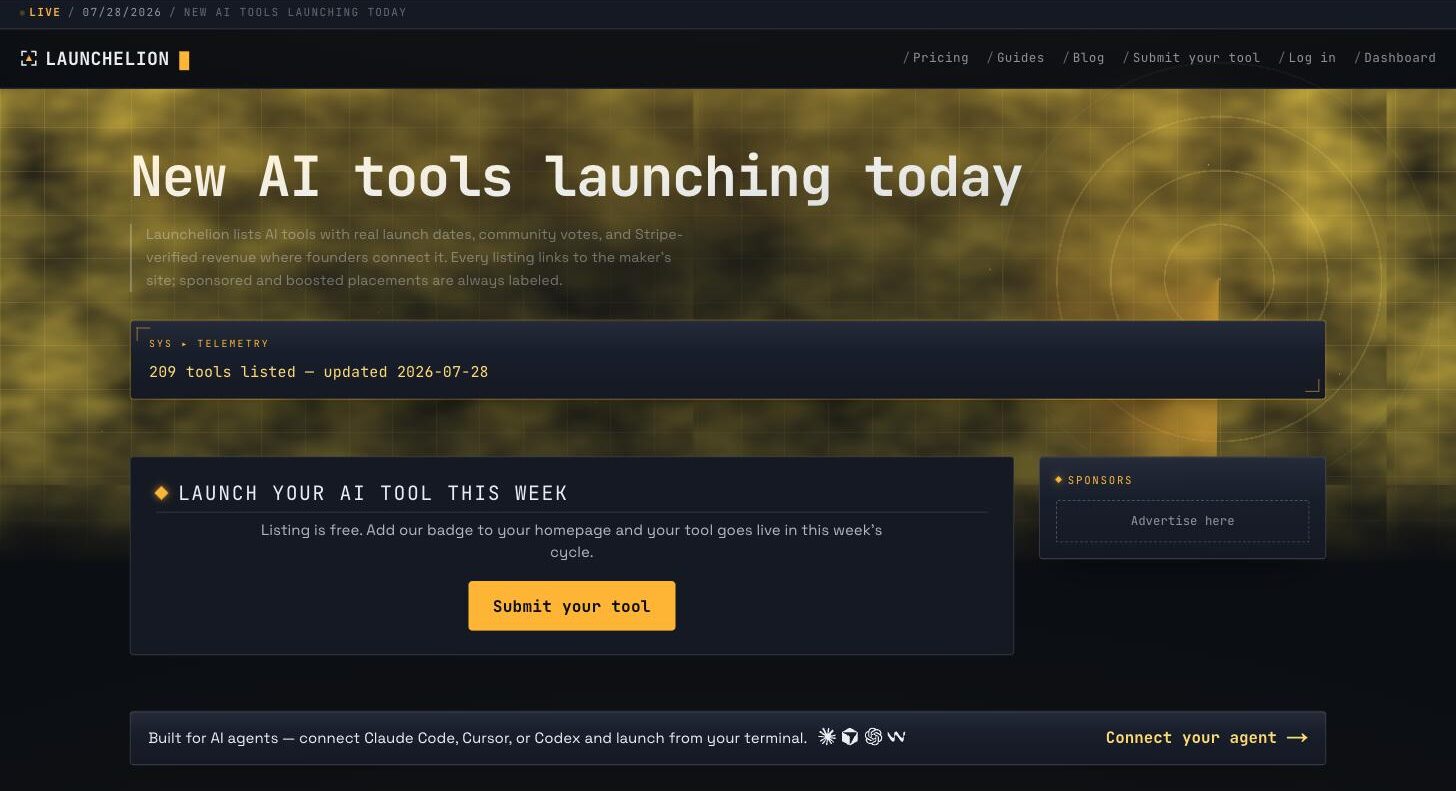Click the 209 tools listed telemetry text
This screenshot has width=1456, height=791.
click(318, 372)
